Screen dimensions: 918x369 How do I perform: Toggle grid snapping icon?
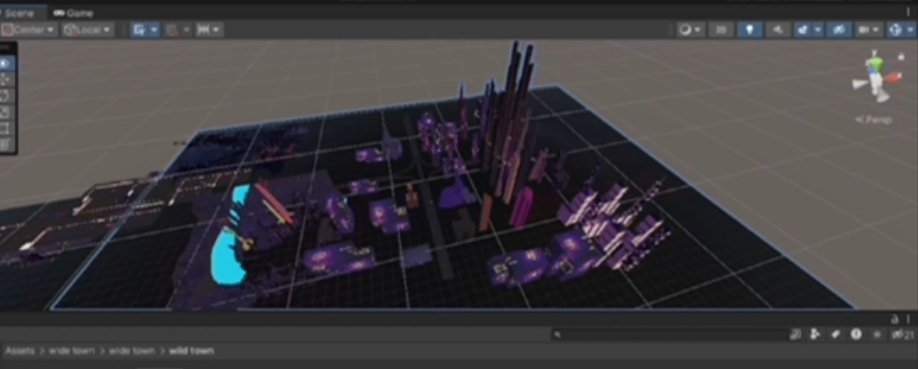pos(173,30)
